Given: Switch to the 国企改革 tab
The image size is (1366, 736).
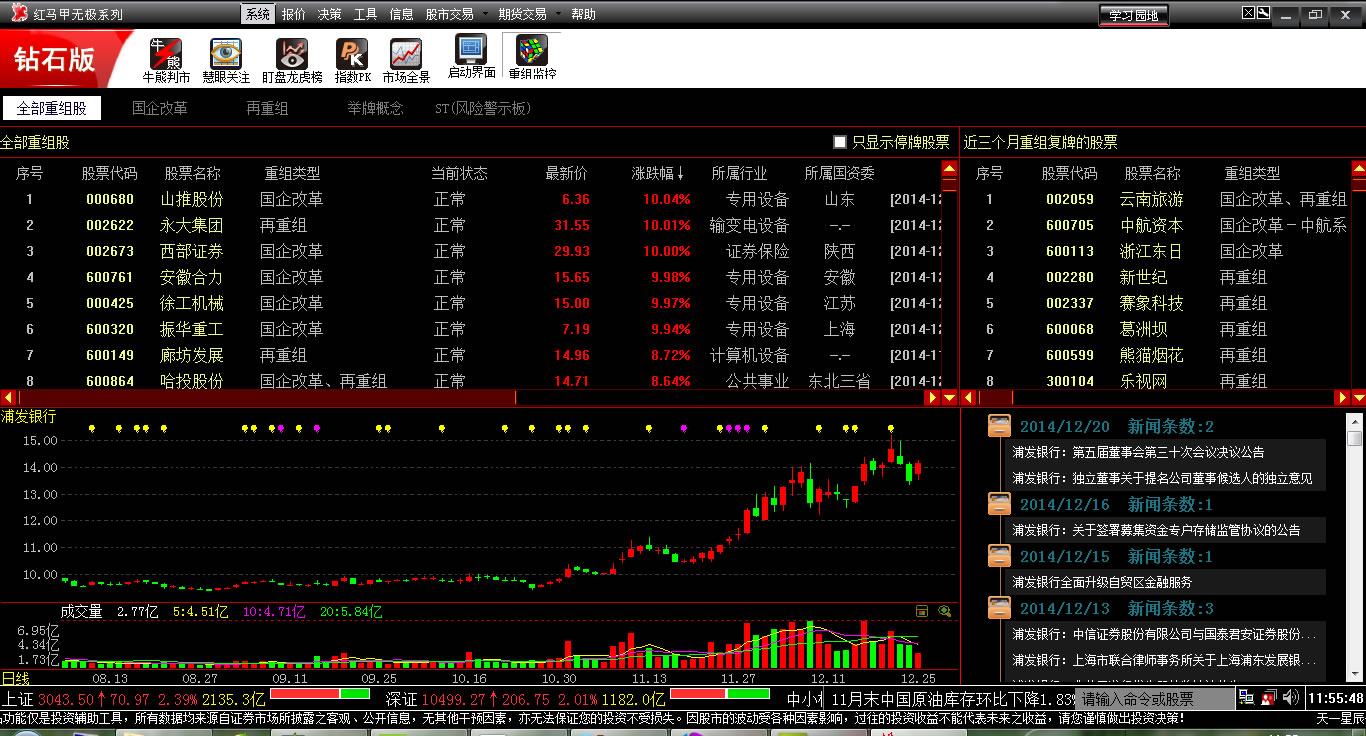Looking at the screenshot, I should coord(160,108).
